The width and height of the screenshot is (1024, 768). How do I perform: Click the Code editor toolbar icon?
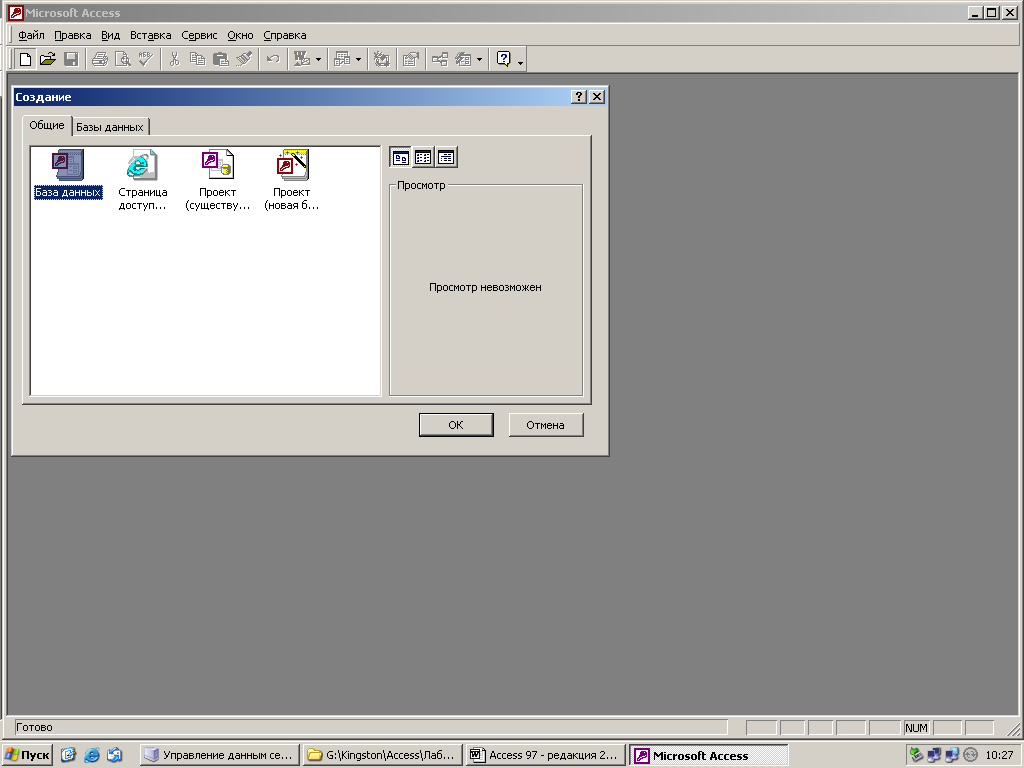coord(381,59)
